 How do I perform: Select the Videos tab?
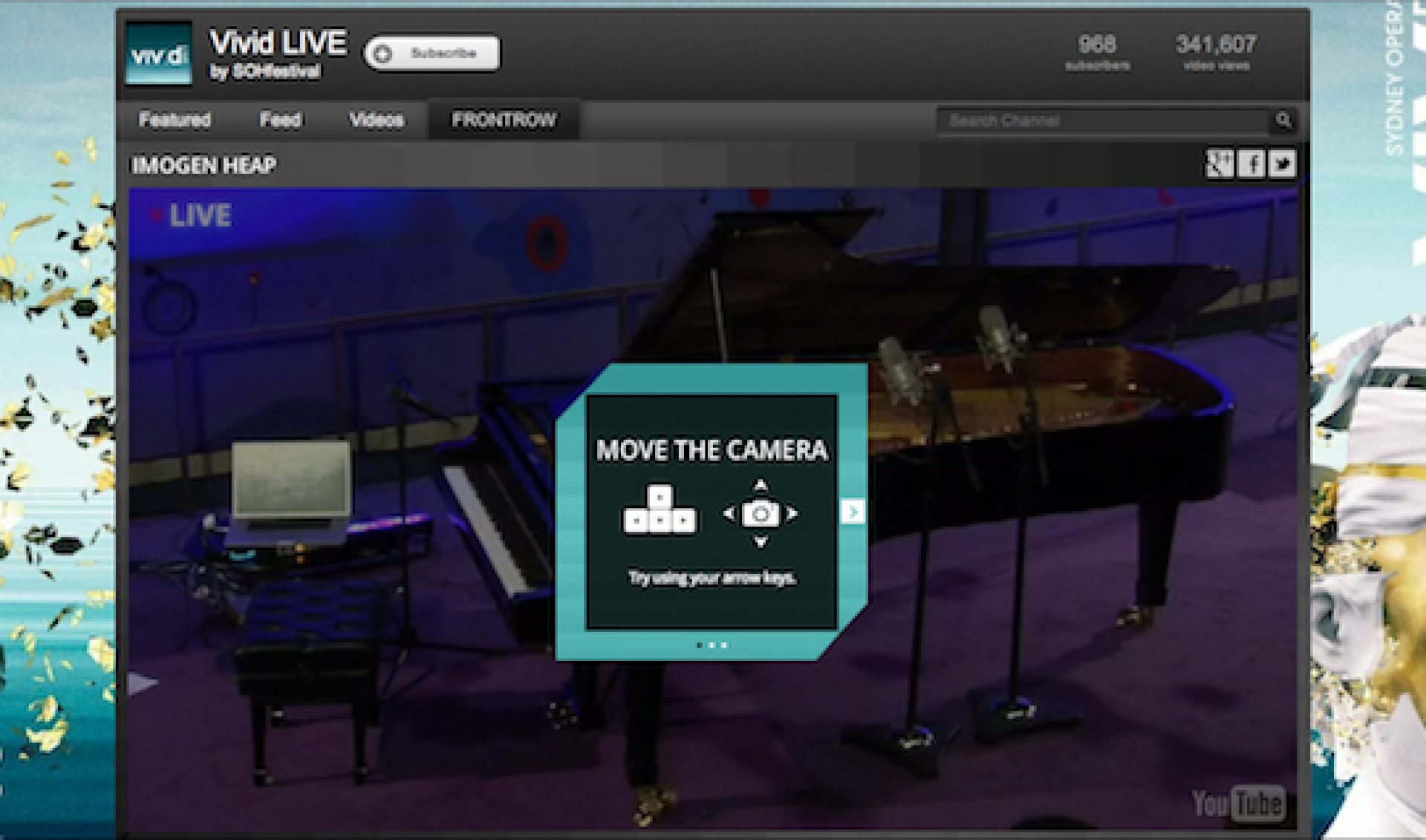[x=377, y=120]
